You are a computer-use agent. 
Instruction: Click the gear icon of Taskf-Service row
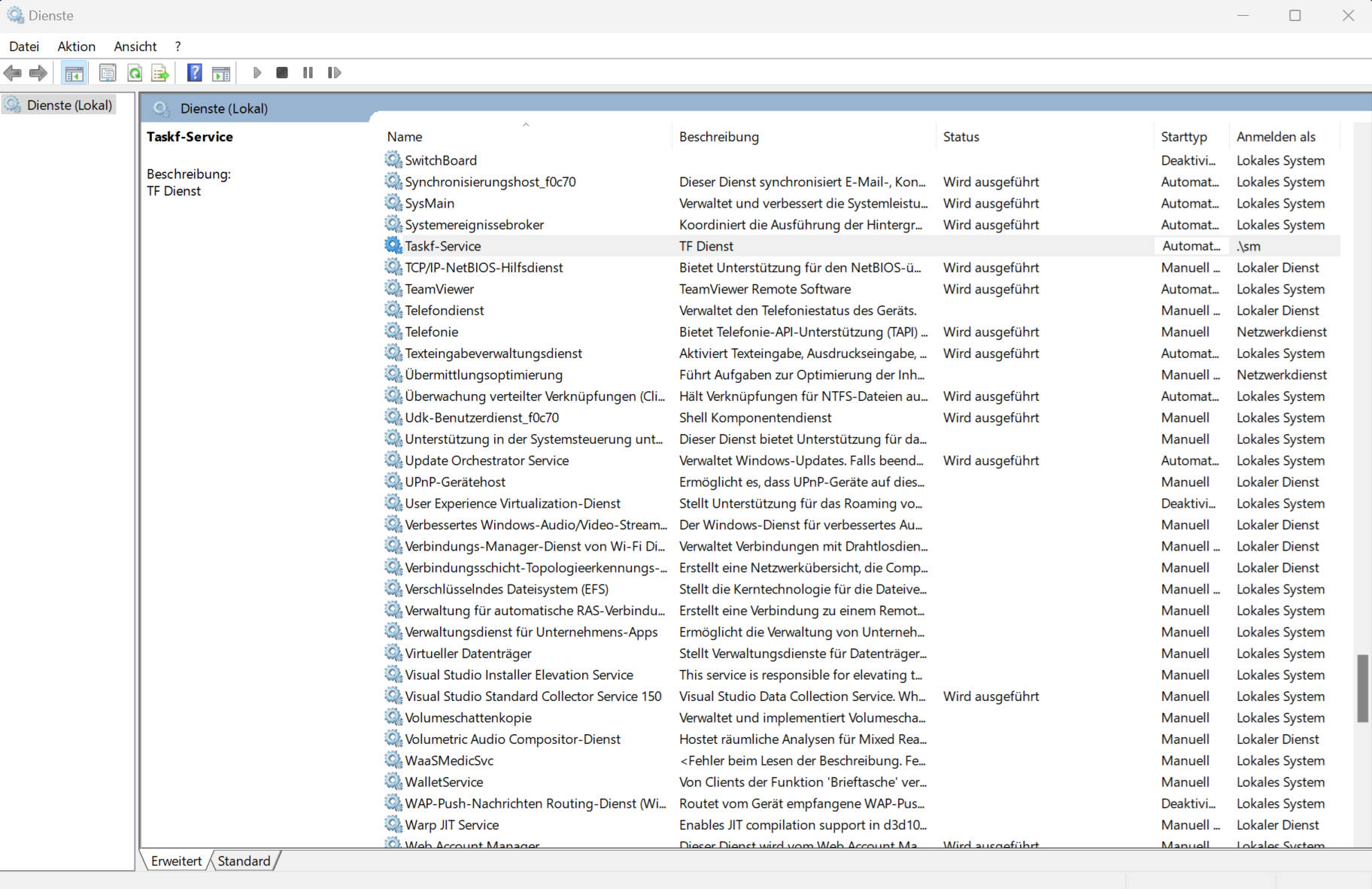[x=393, y=246]
